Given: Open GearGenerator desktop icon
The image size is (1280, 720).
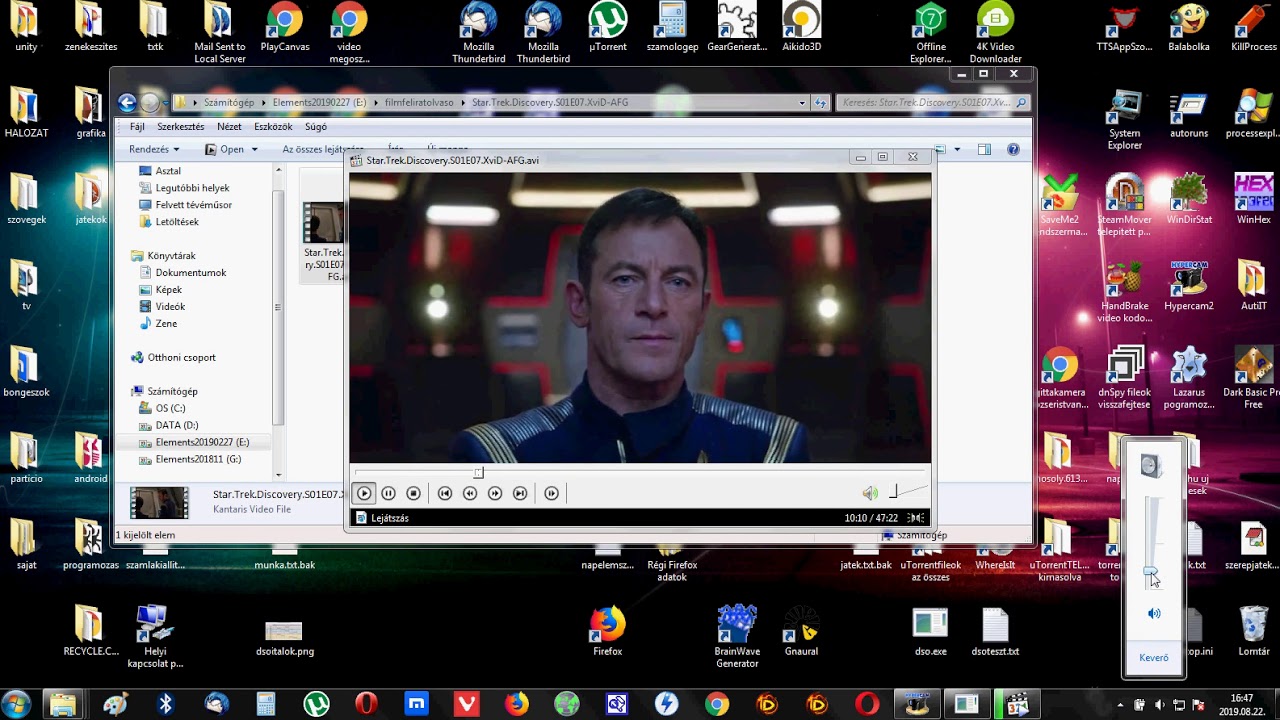Looking at the screenshot, I should click(737, 28).
